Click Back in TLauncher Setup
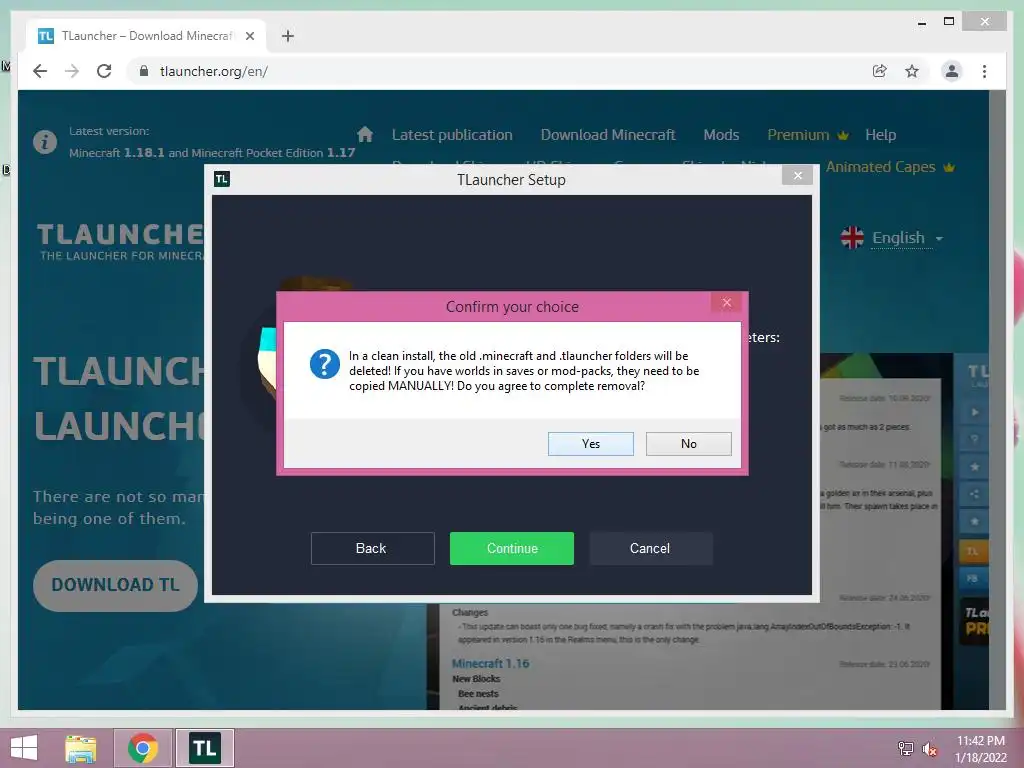The height and width of the screenshot is (768, 1024). [x=372, y=549]
